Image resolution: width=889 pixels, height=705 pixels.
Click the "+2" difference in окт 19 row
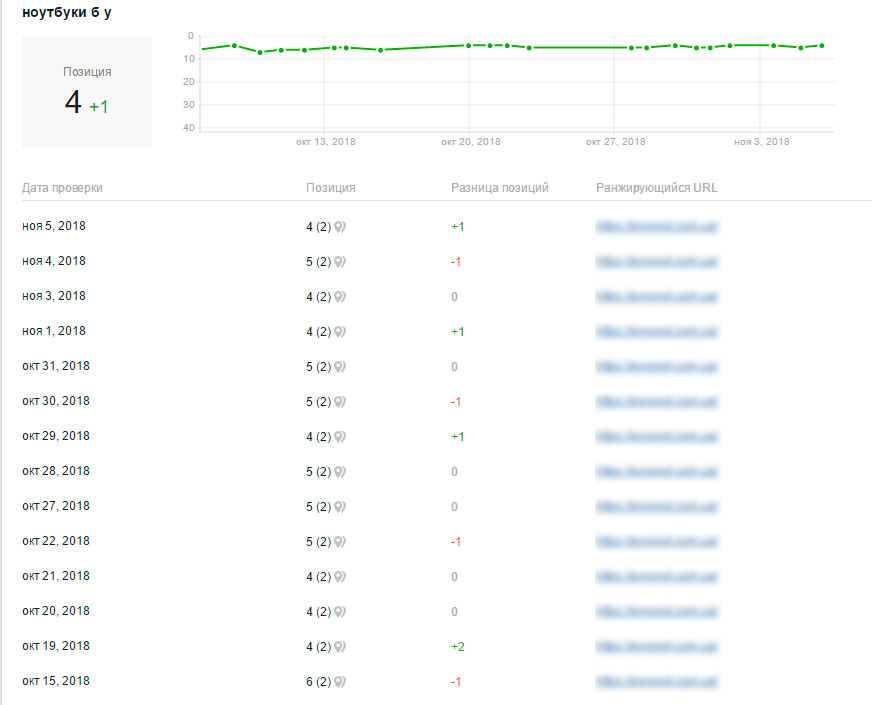point(458,647)
